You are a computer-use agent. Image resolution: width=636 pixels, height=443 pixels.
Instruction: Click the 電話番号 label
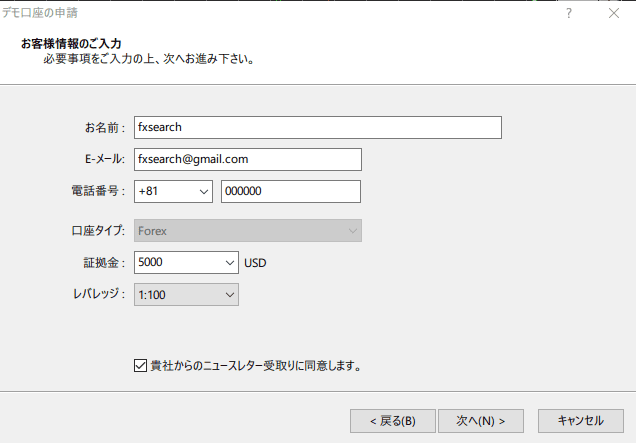(x=98, y=191)
